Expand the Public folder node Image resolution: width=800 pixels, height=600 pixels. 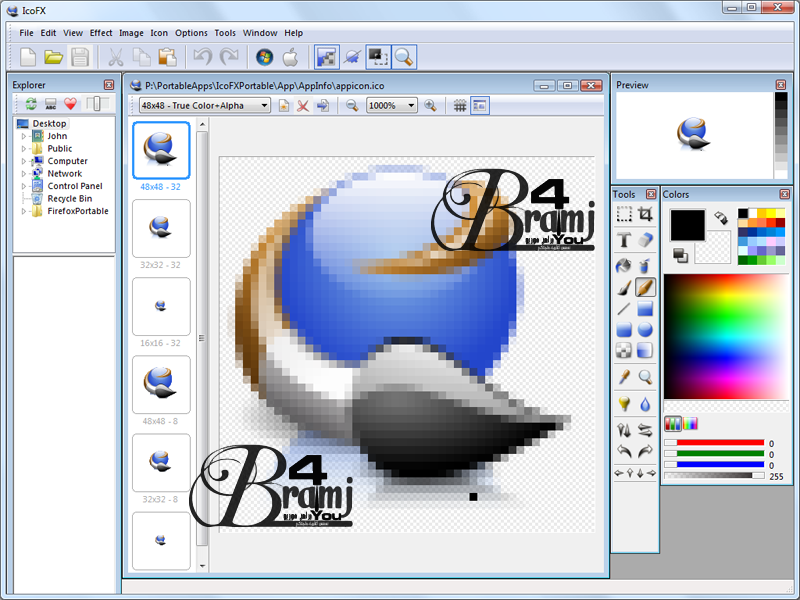[23, 148]
